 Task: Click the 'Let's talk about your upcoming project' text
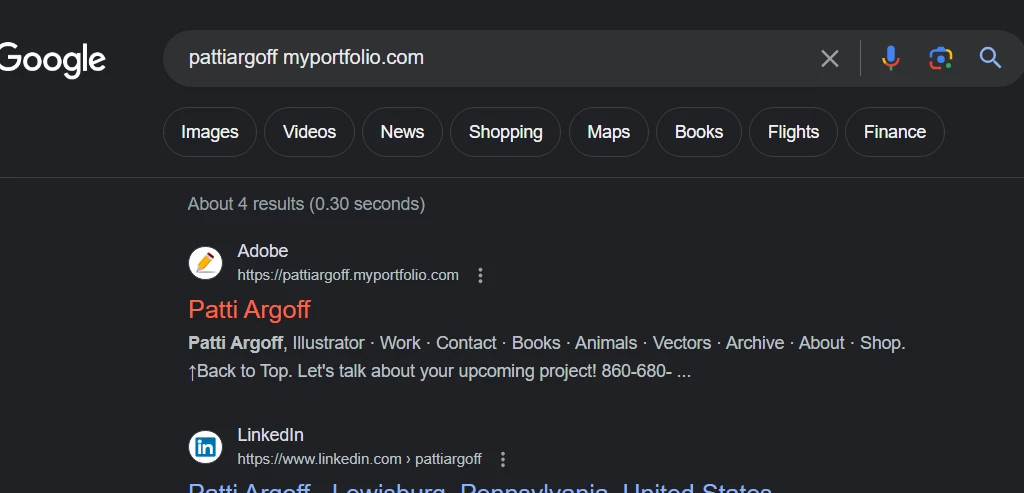pyautogui.click(x=447, y=372)
